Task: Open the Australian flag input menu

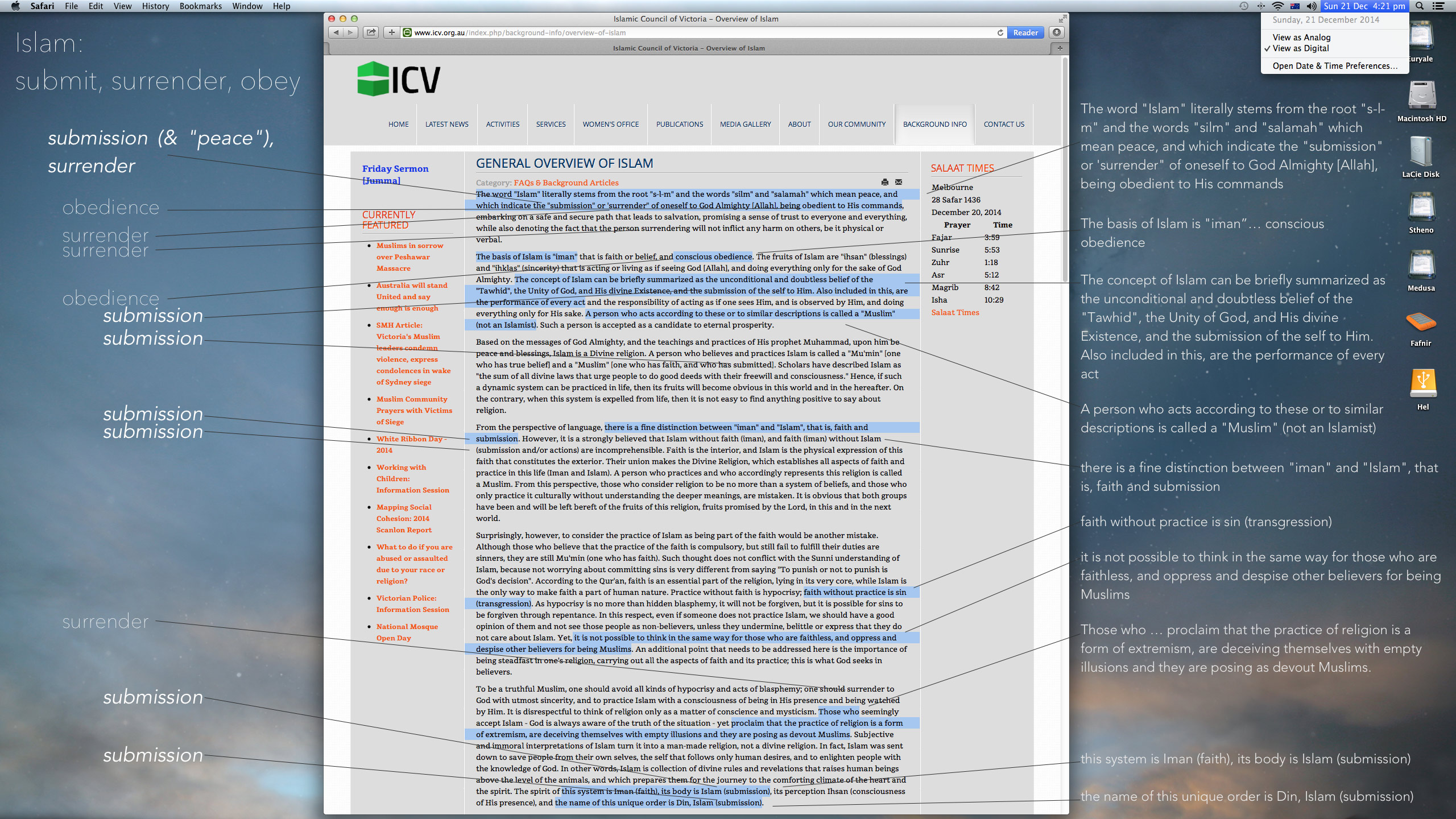Action: tap(1295, 6)
